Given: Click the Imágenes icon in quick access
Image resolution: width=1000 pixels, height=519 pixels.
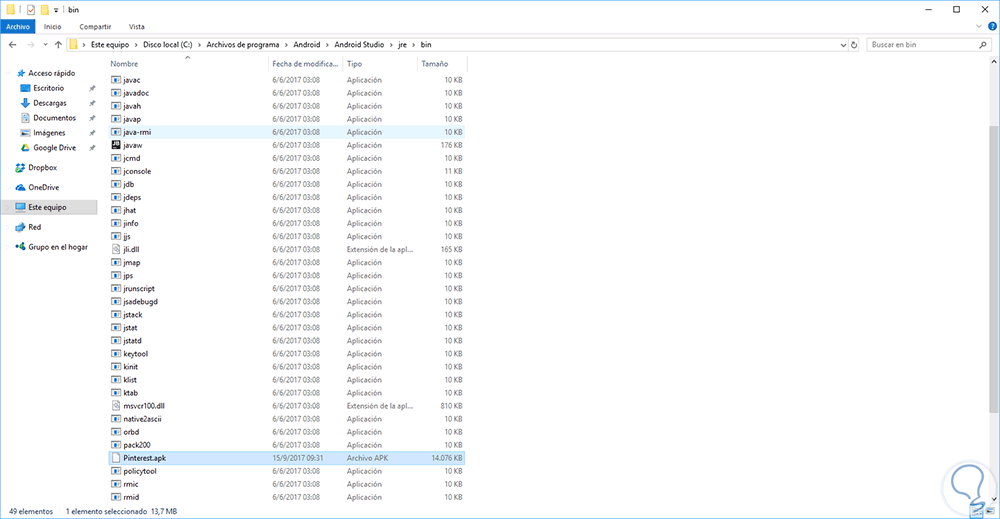Looking at the screenshot, I should 26,133.
